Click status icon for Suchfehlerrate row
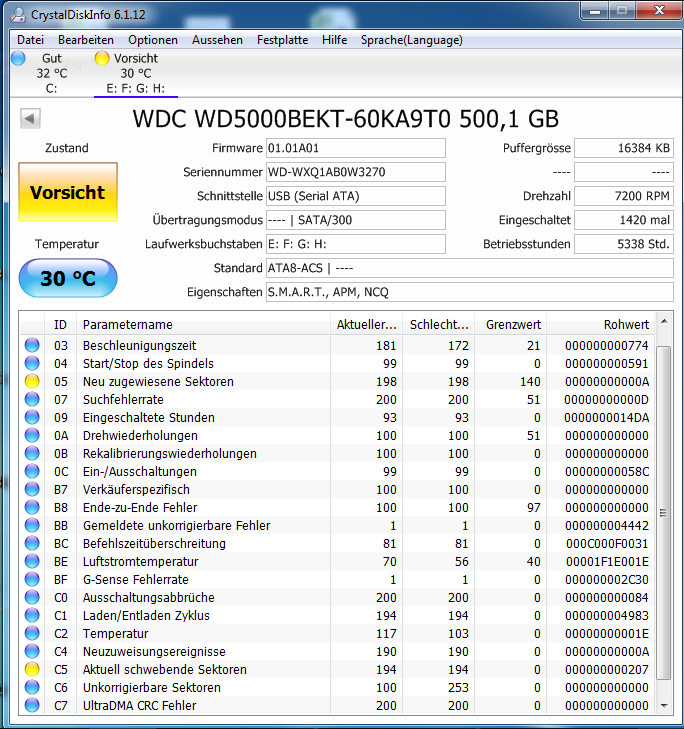Screen dimensions: 684x729 (x=32, y=399)
